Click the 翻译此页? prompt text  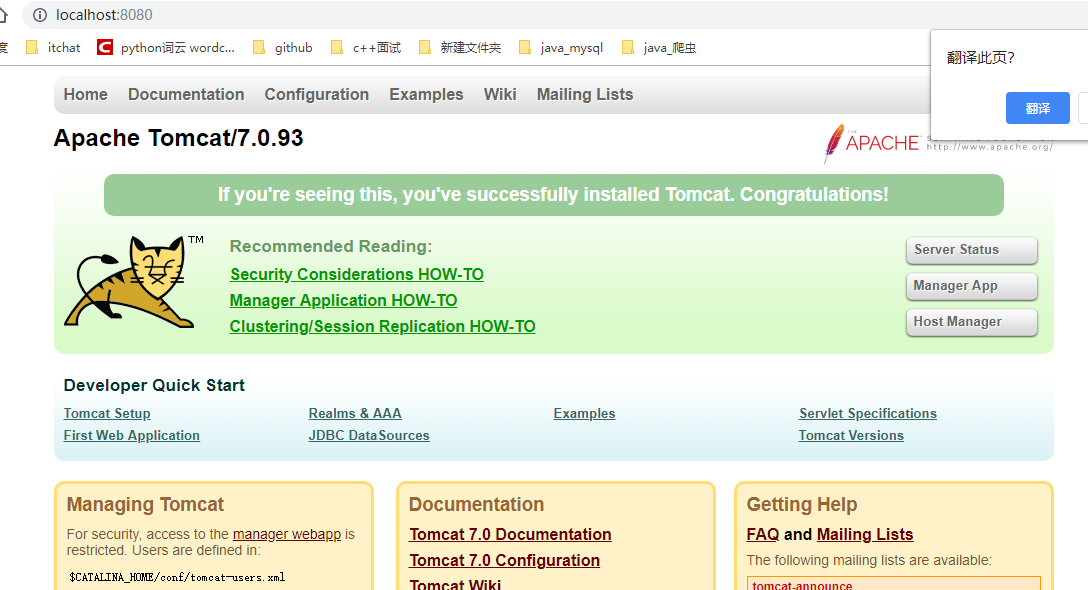980,58
